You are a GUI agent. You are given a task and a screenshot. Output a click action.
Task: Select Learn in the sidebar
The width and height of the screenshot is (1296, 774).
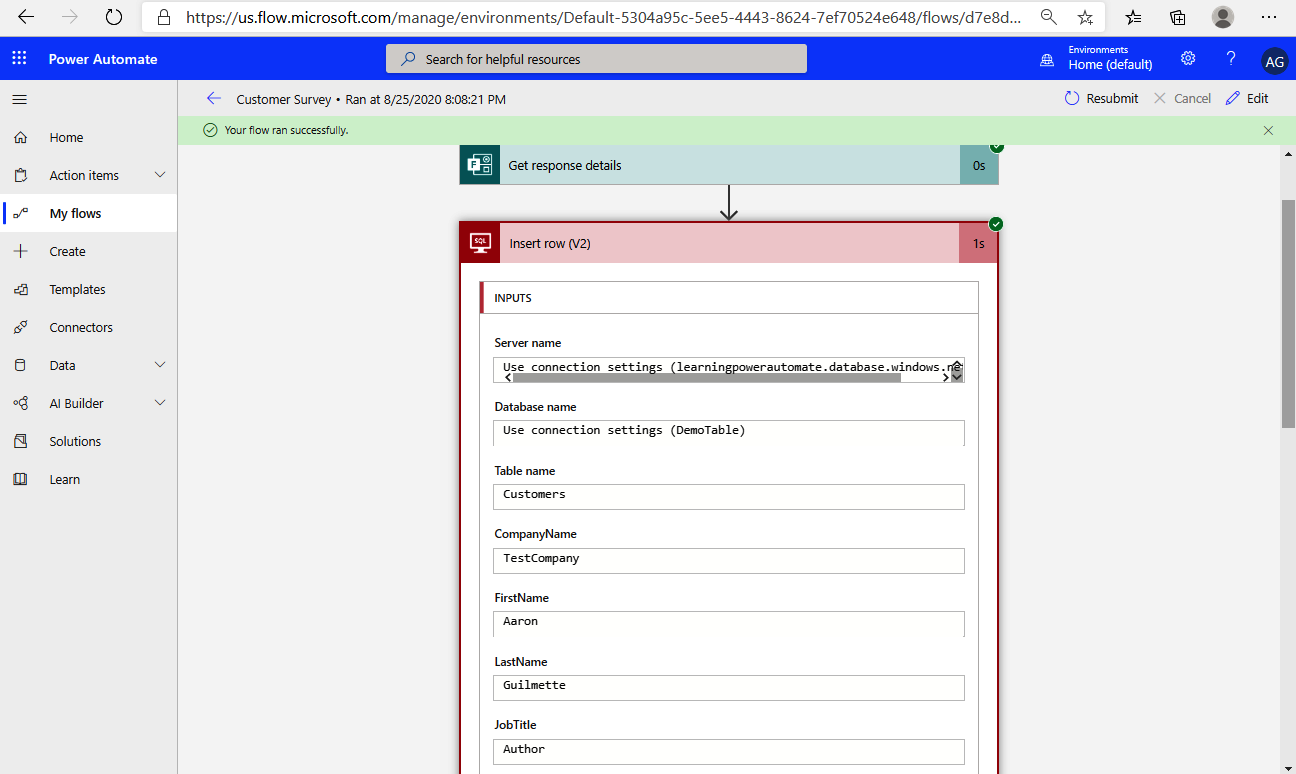(x=65, y=480)
